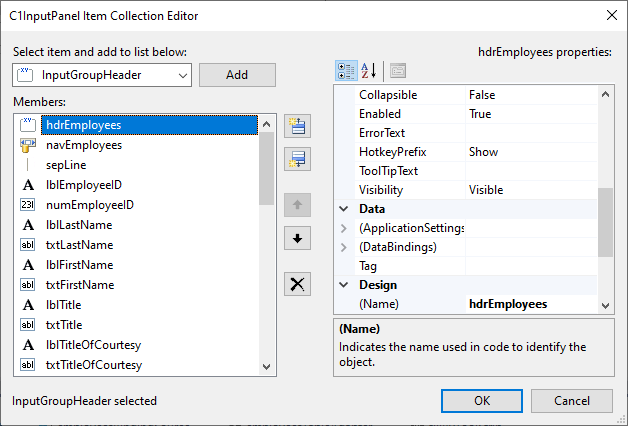Screen dimensions: 628x426
Task: Delete the selected member with X button
Action: point(297,284)
